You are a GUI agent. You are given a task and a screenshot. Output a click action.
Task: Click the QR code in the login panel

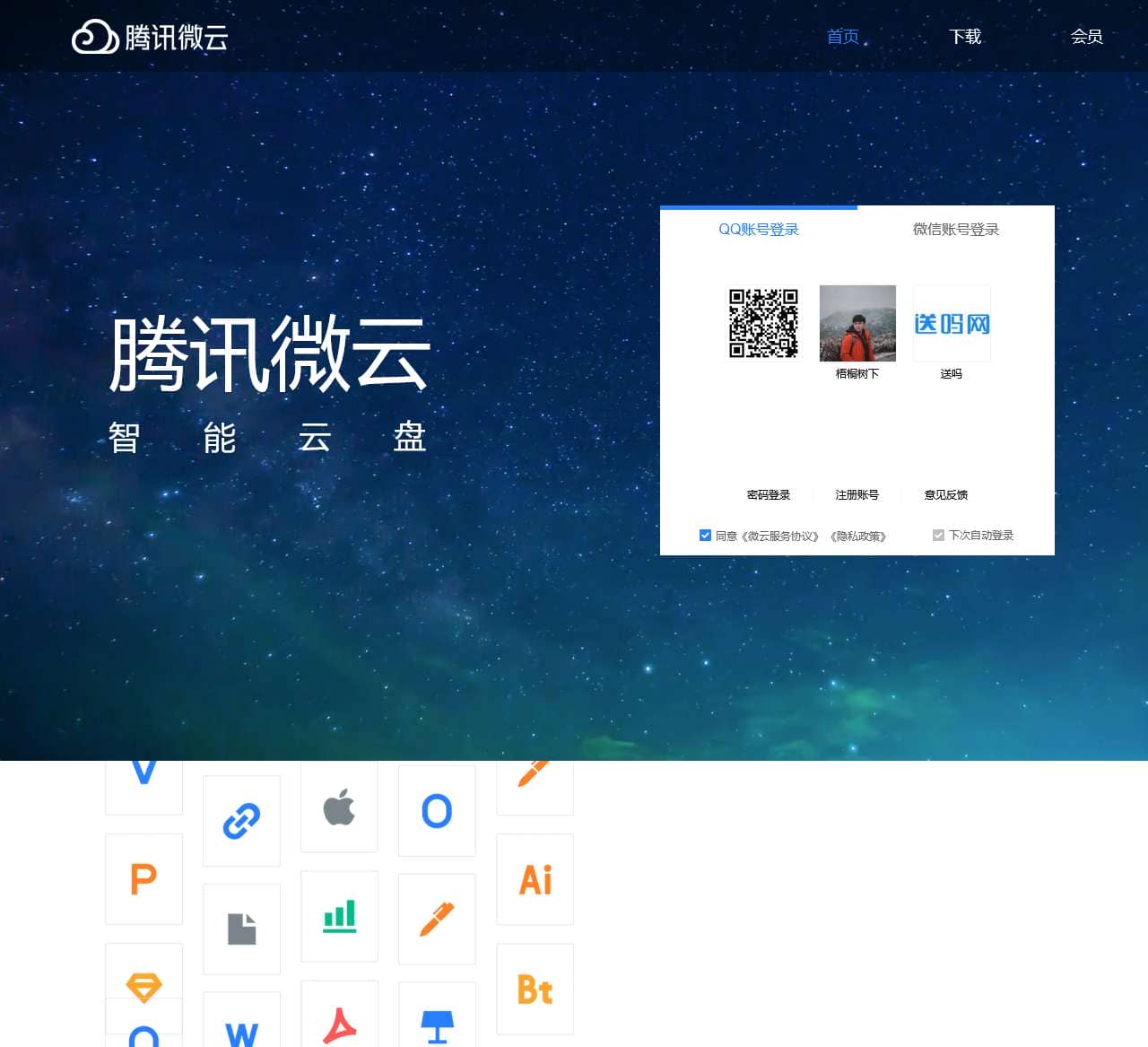click(763, 323)
